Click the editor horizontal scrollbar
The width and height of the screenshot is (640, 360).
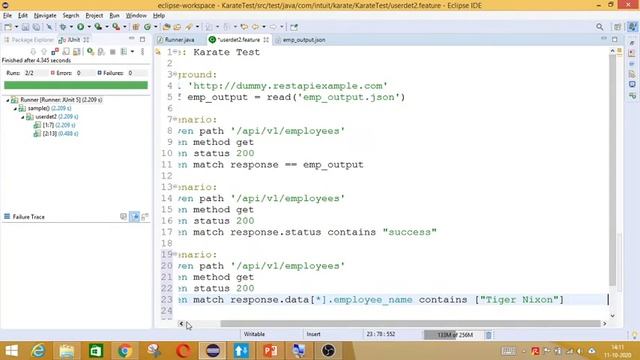410,324
